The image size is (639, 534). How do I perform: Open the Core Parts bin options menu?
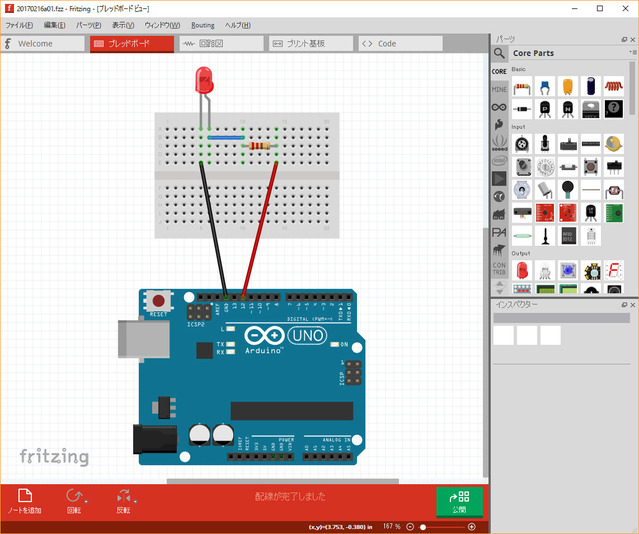632,52
